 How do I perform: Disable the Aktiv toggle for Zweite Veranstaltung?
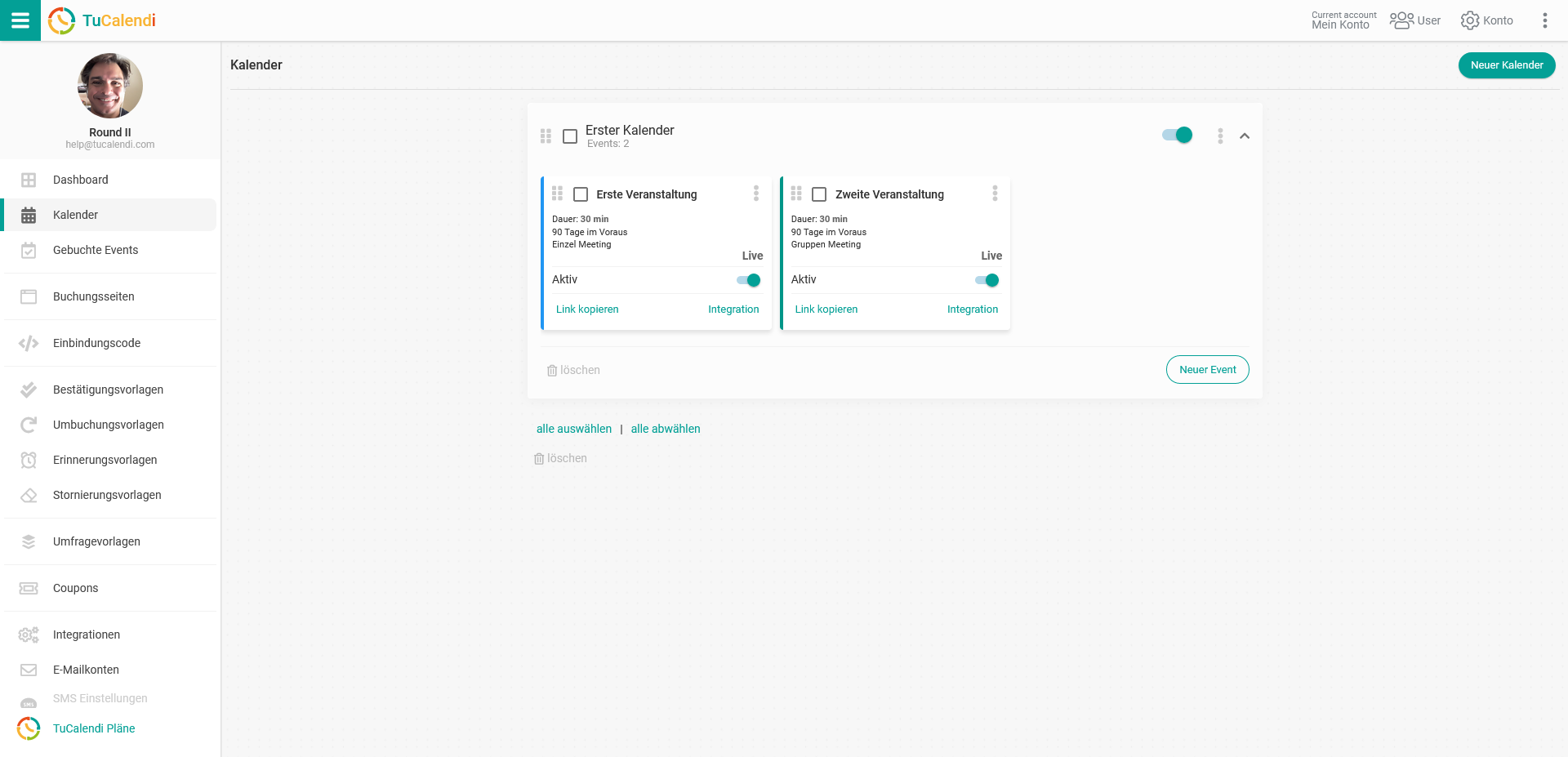tap(987, 280)
